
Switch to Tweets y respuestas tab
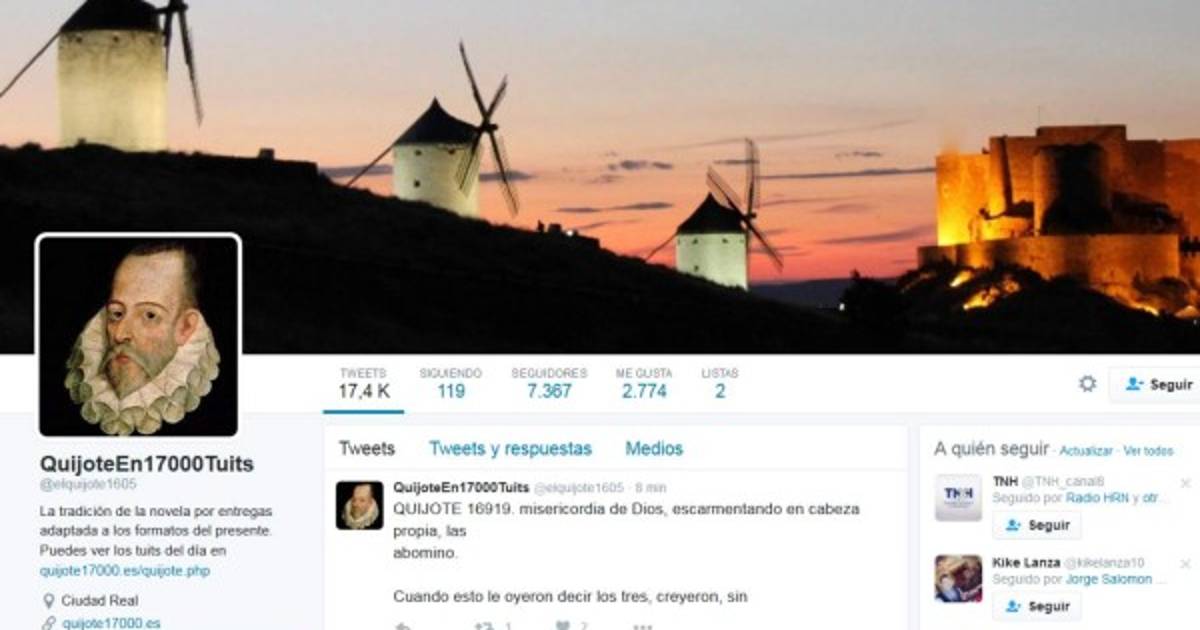pyautogui.click(x=510, y=449)
